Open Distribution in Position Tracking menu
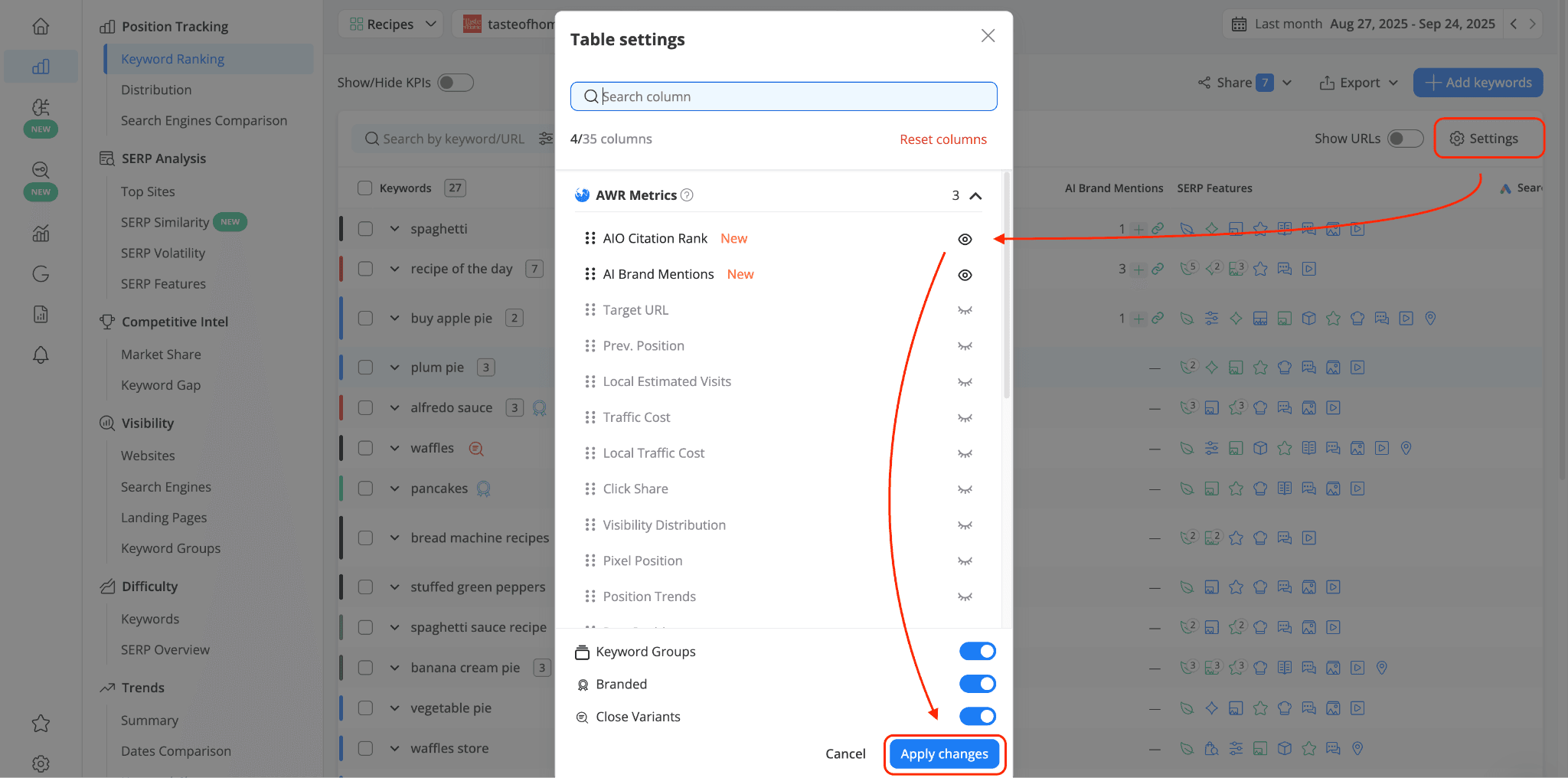 click(x=156, y=90)
